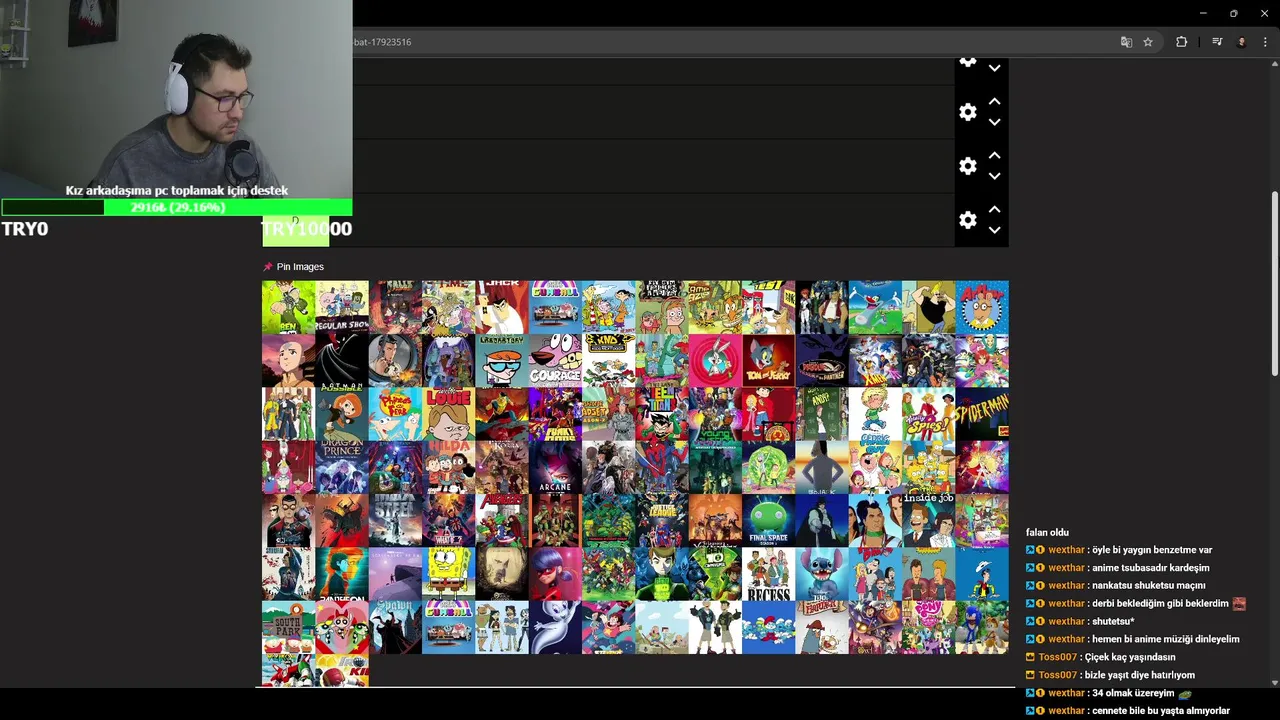The height and width of the screenshot is (720, 1280).
Task: Open Google Translate icon in the address bar
Action: (1126, 42)
